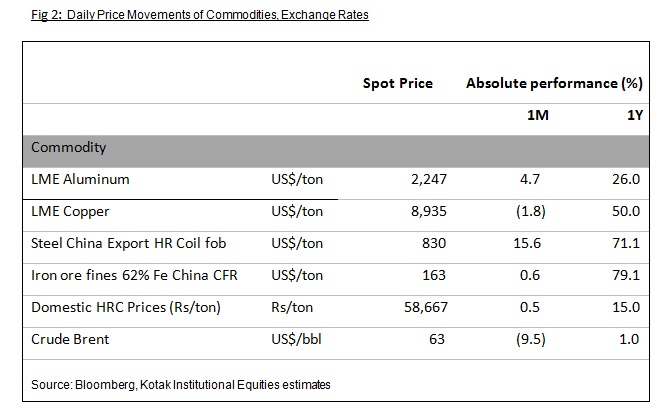
Task: Select the Absolute performance (%) header
Action: [x=554, y=83]
